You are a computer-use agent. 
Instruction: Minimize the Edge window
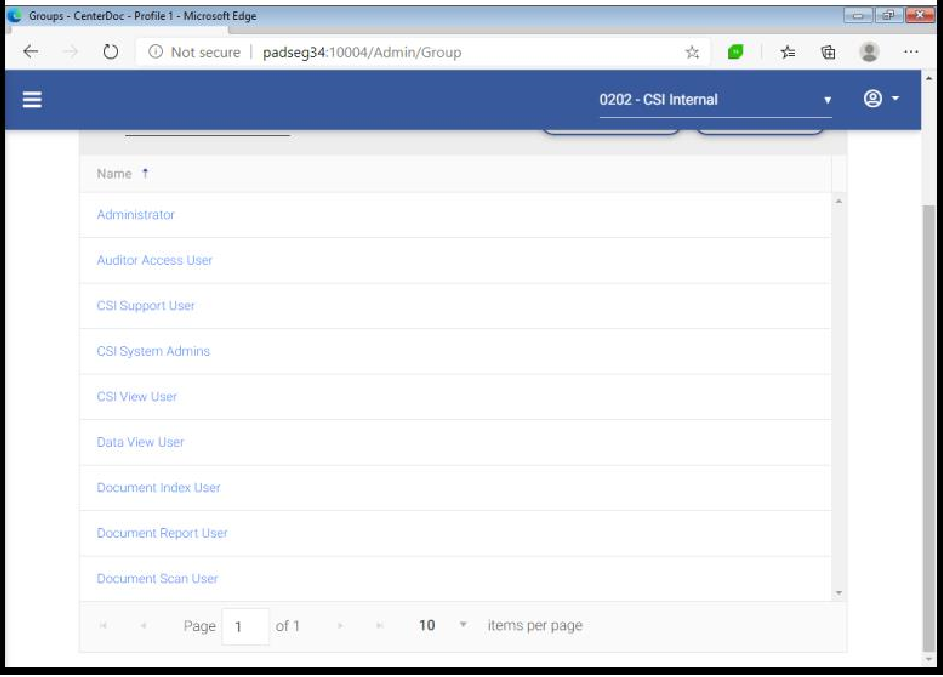pos(858,16)
